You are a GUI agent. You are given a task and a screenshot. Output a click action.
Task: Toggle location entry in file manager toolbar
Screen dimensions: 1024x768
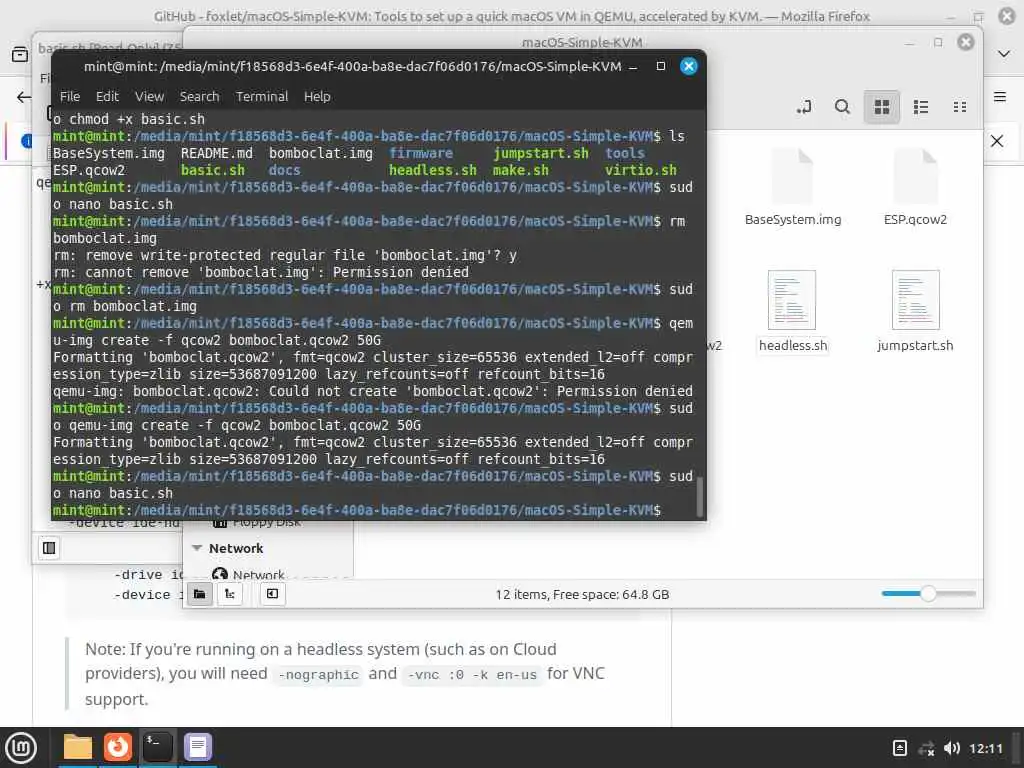pos(804,106)
